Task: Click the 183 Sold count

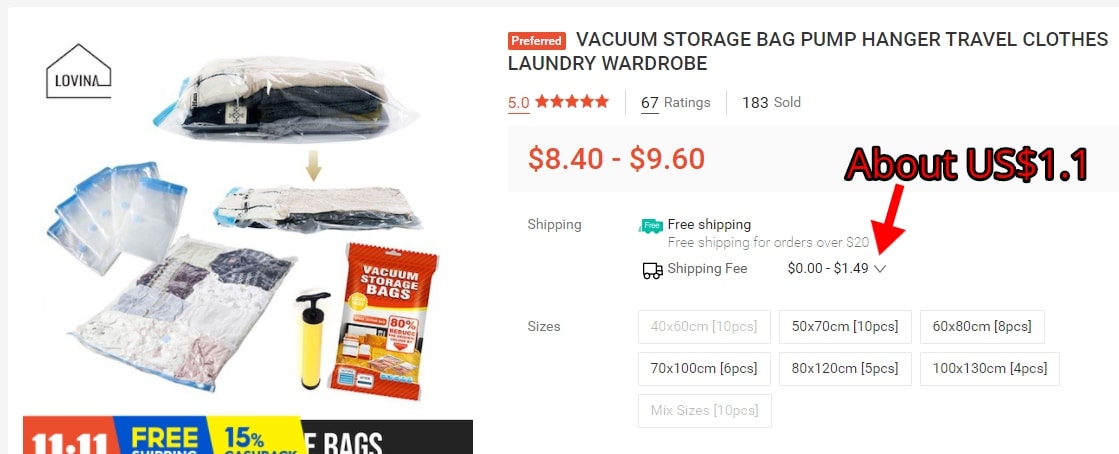Action: pyautogui.click(x=771, y=102)
